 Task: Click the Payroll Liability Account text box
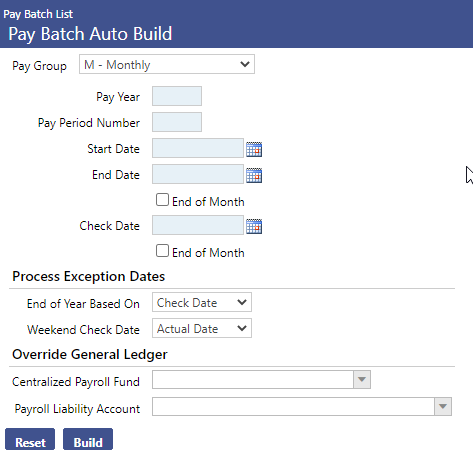click(x=293, y=406)
